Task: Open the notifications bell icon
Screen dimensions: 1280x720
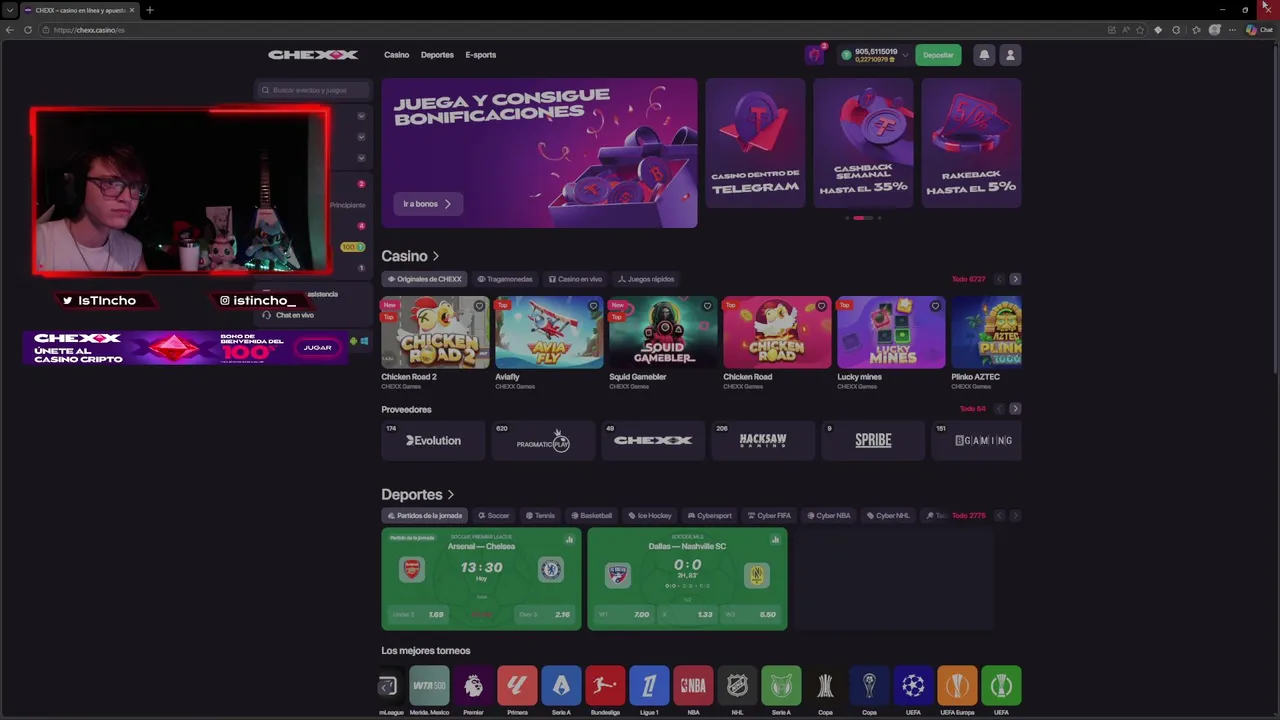Action: tap(984, 55)
